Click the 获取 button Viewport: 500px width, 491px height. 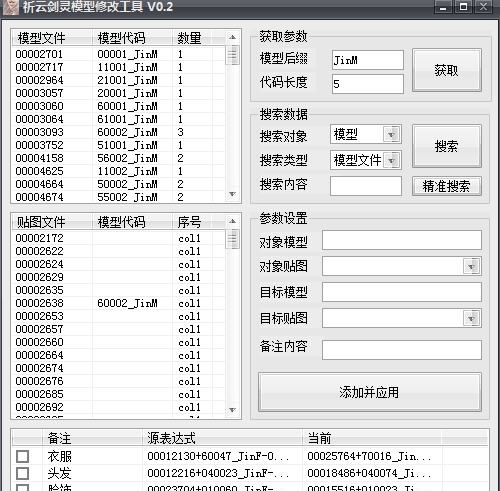tap(447, 70)
